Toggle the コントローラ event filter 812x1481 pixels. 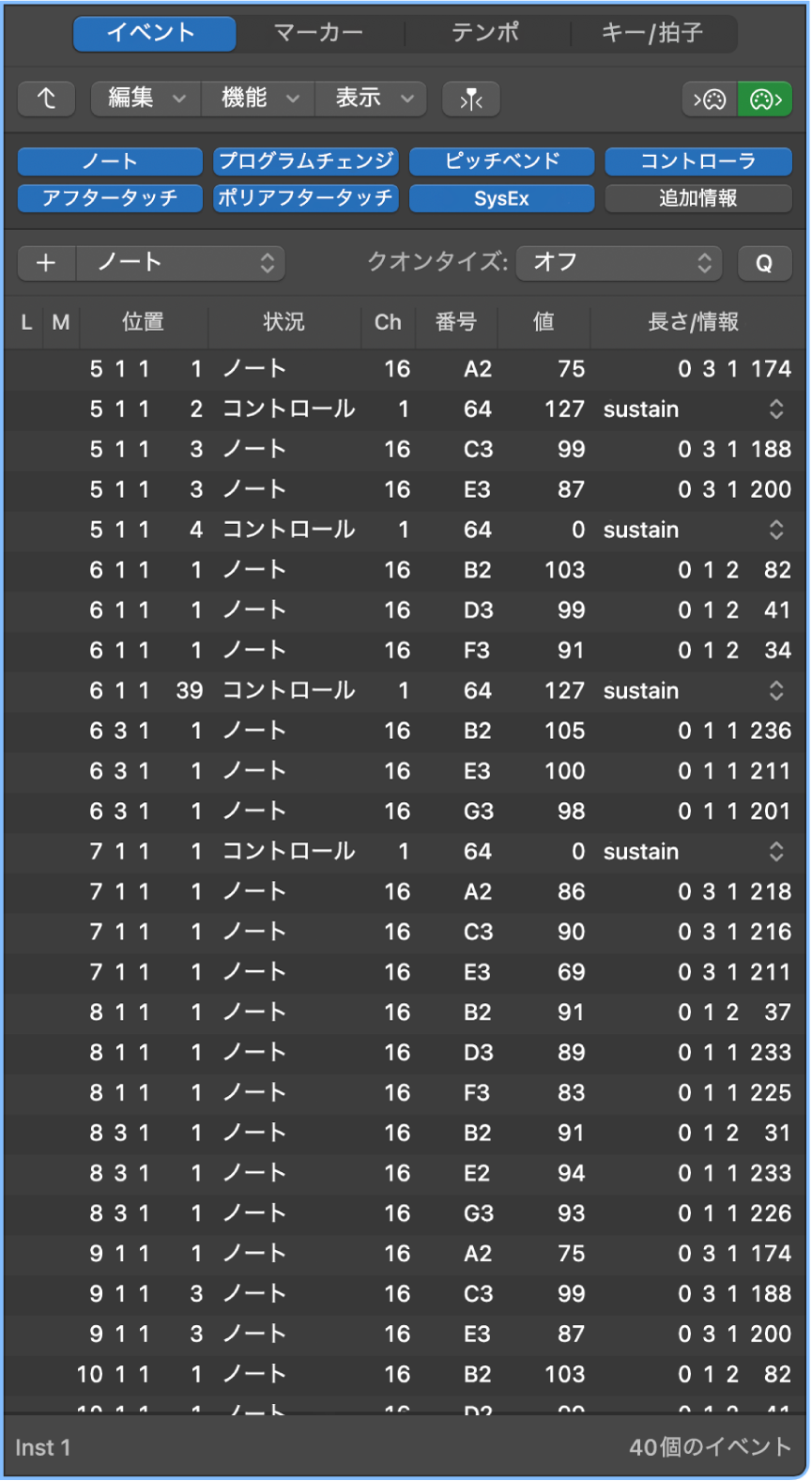point(697,161)
